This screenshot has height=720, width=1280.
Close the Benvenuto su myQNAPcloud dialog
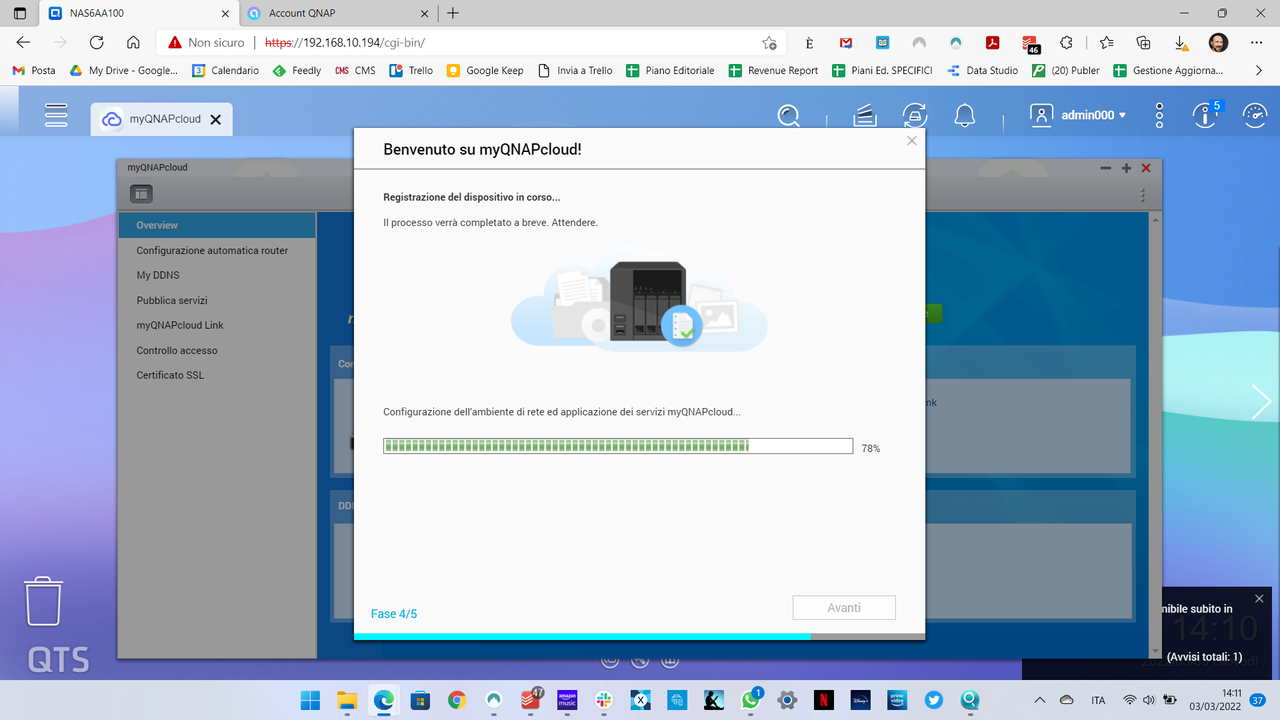[x=911, y=141]
